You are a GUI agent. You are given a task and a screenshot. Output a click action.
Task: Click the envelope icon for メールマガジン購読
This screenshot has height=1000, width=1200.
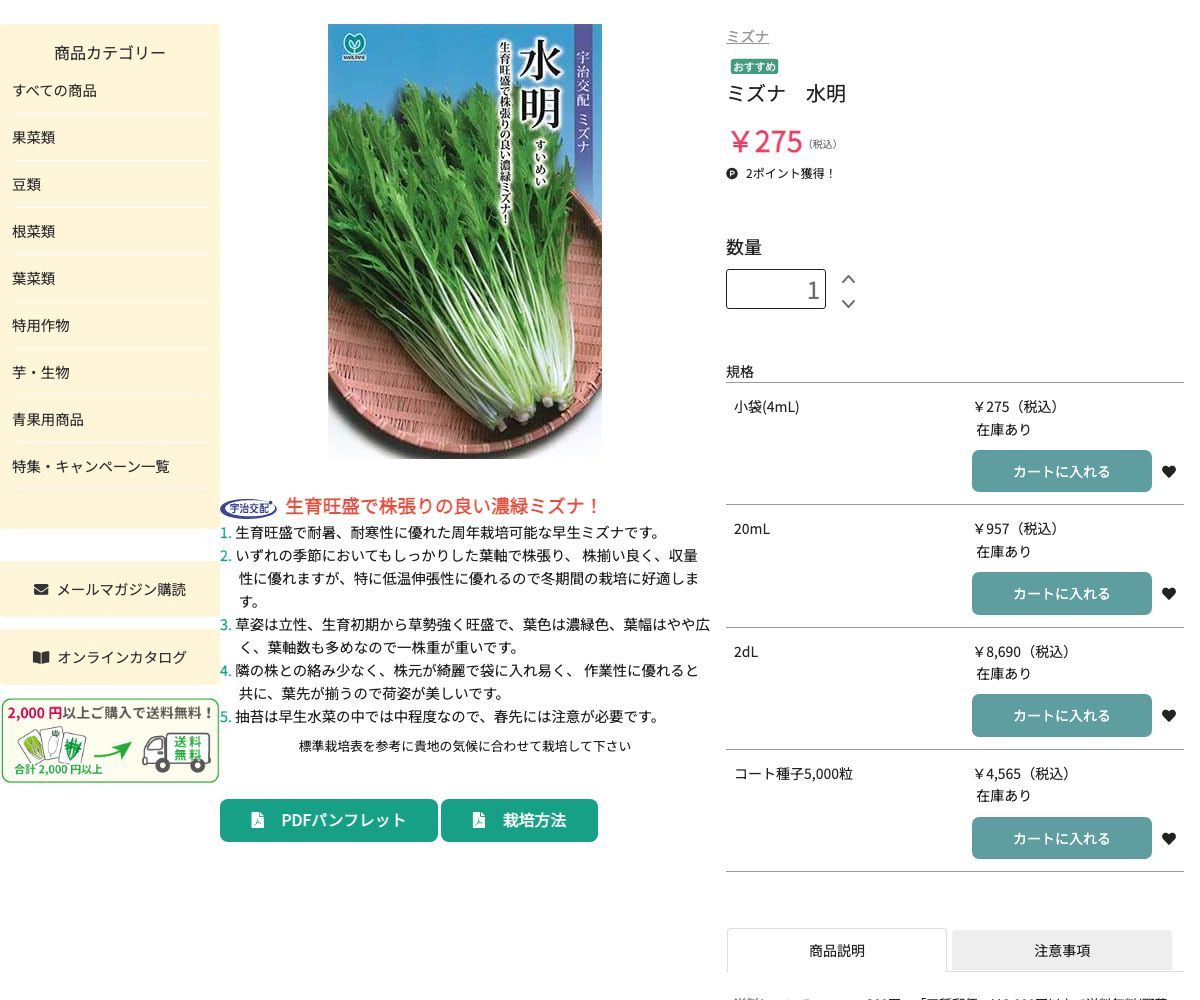[41, 589]
